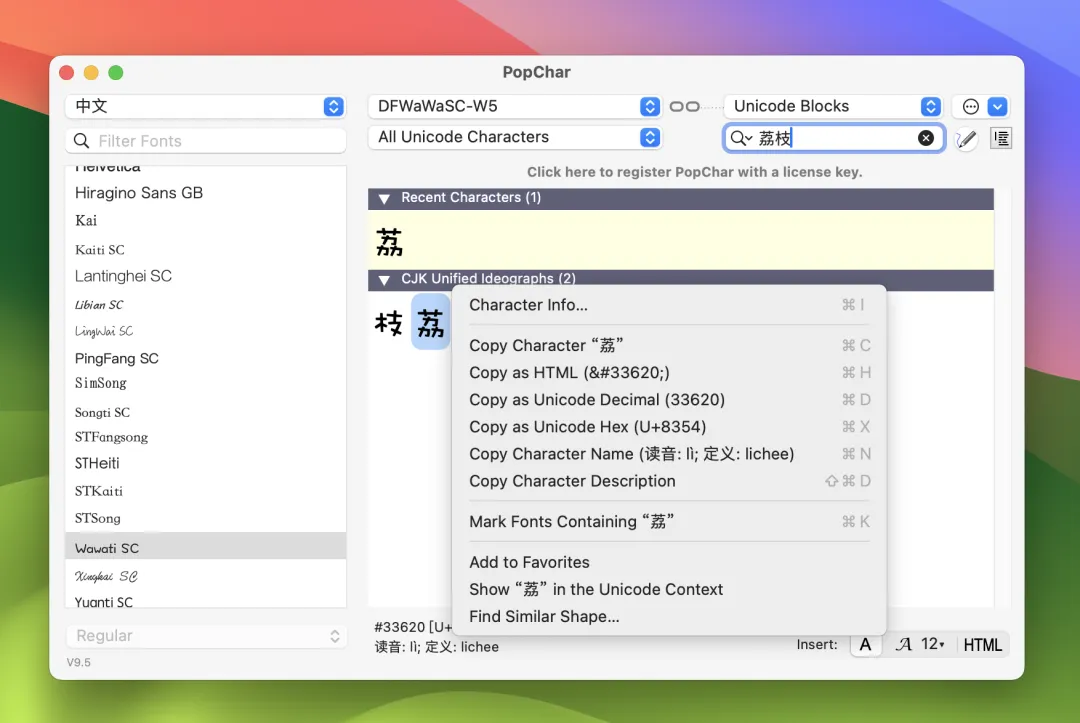Select Yuanti SC font
1080x723 pixels.
[x=205, y=601]
